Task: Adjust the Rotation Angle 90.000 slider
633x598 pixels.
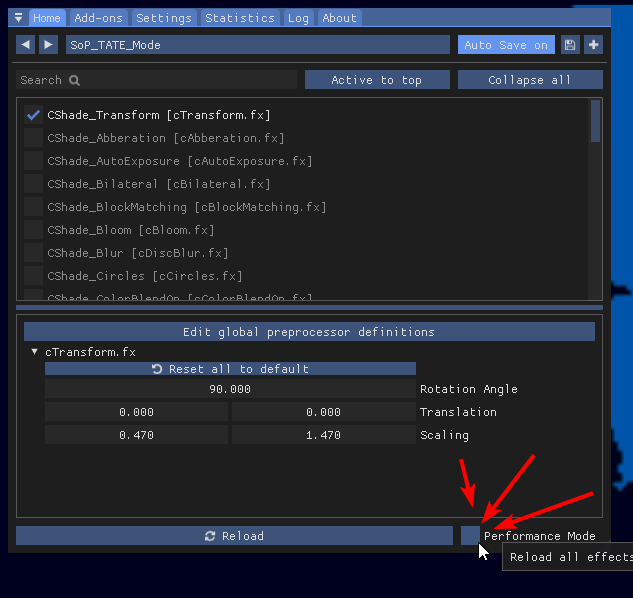Action: 230,389
